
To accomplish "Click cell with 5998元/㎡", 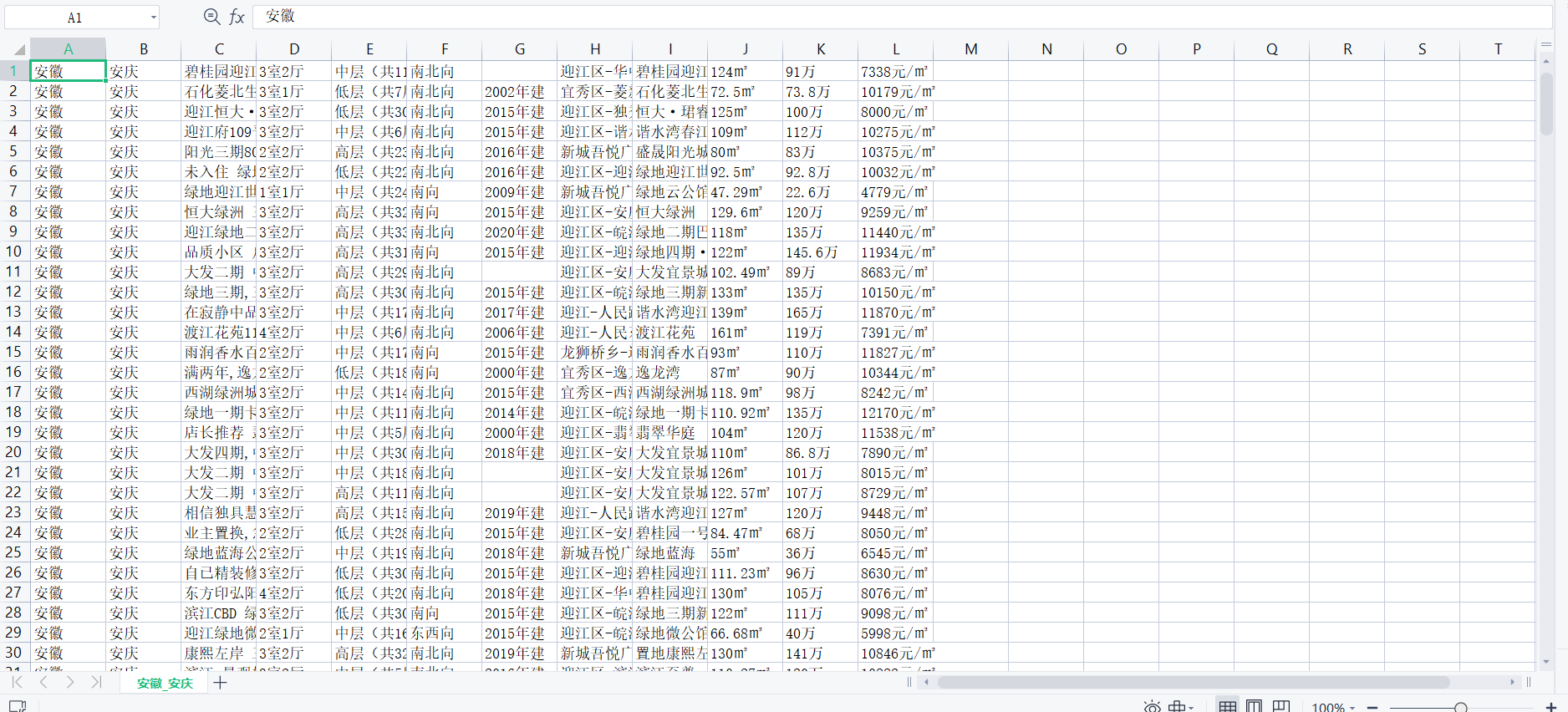I will coord(896,633).
